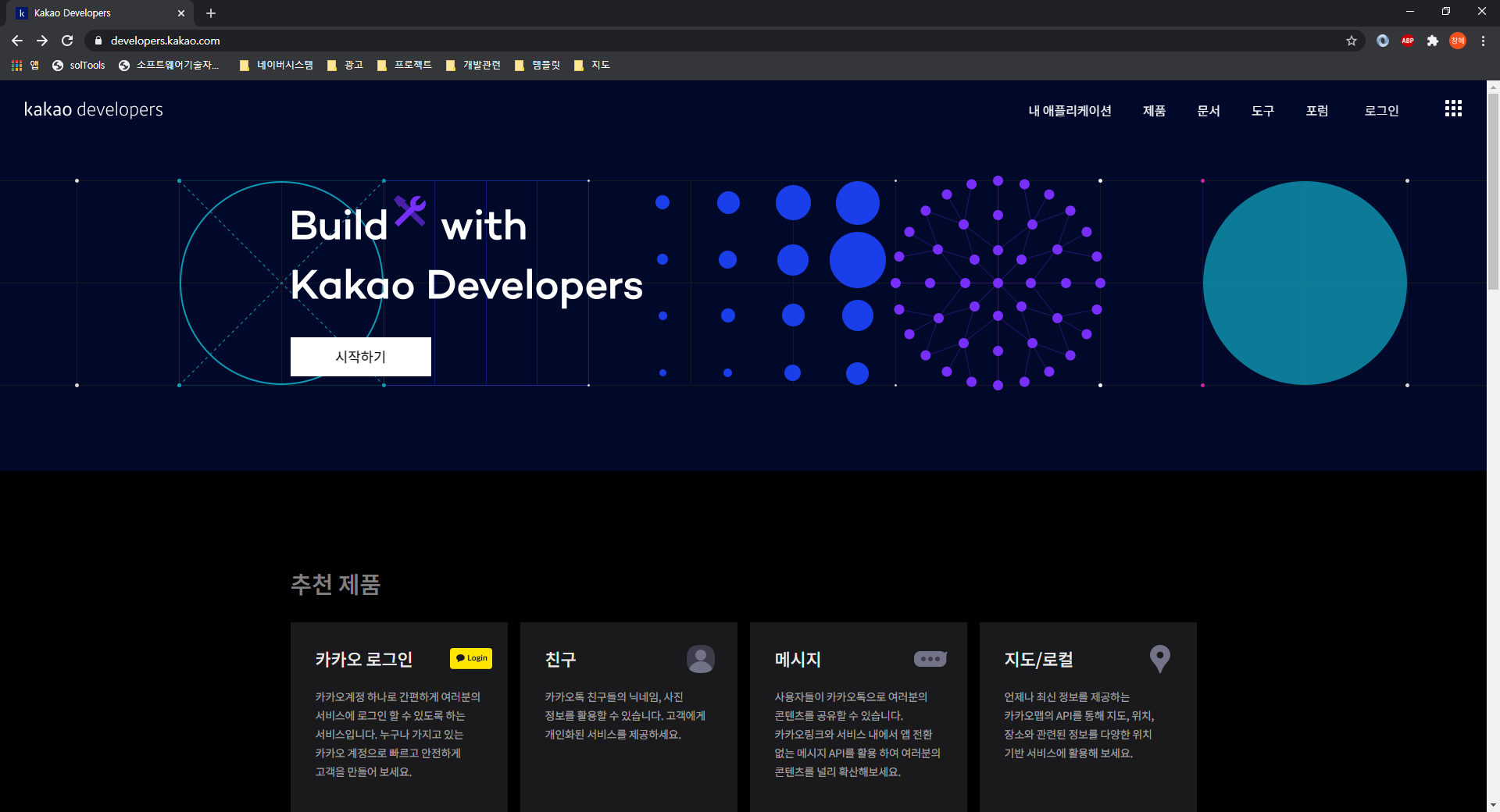Open the 메시지 product card title
The image size is (1500, 812).
798,660
